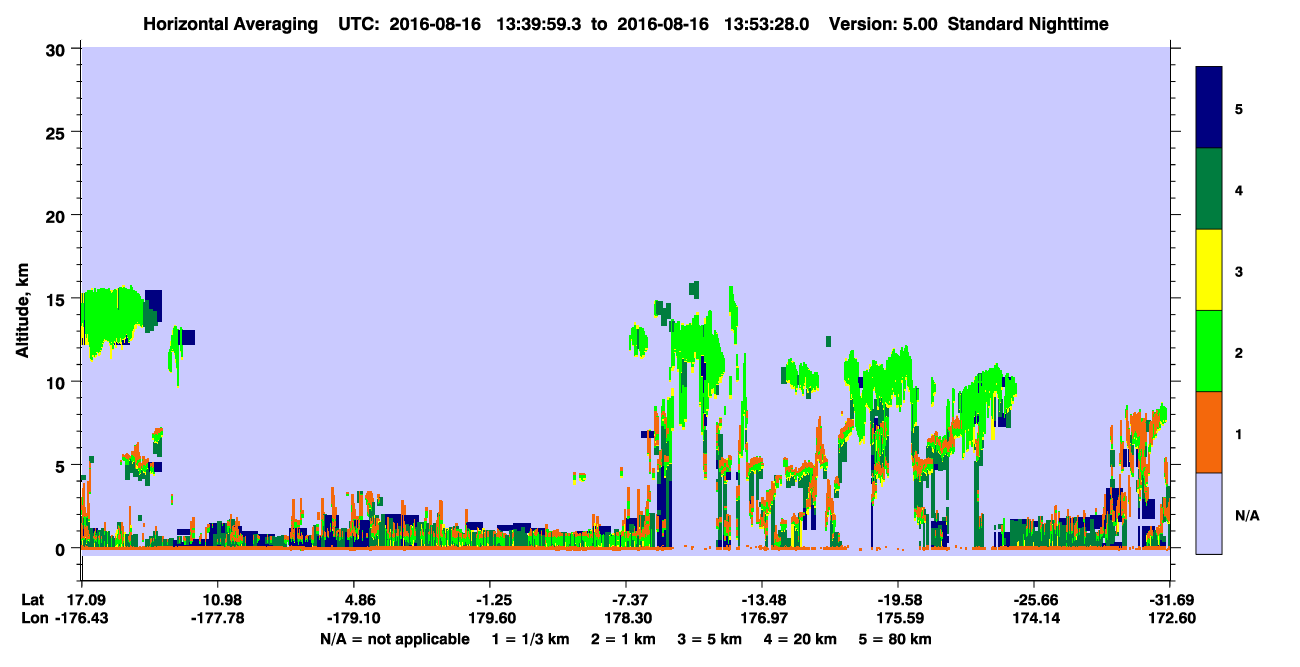Image resolution: width=1300 pixels, height=667 pixels.
Task: Click latitude value -19.58
Action: (898, 600)
